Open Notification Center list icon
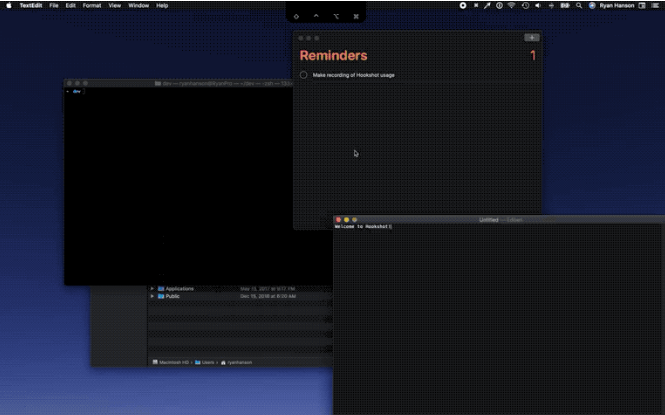The height and width of the screenshot is (415, 665). pos(655,6)
